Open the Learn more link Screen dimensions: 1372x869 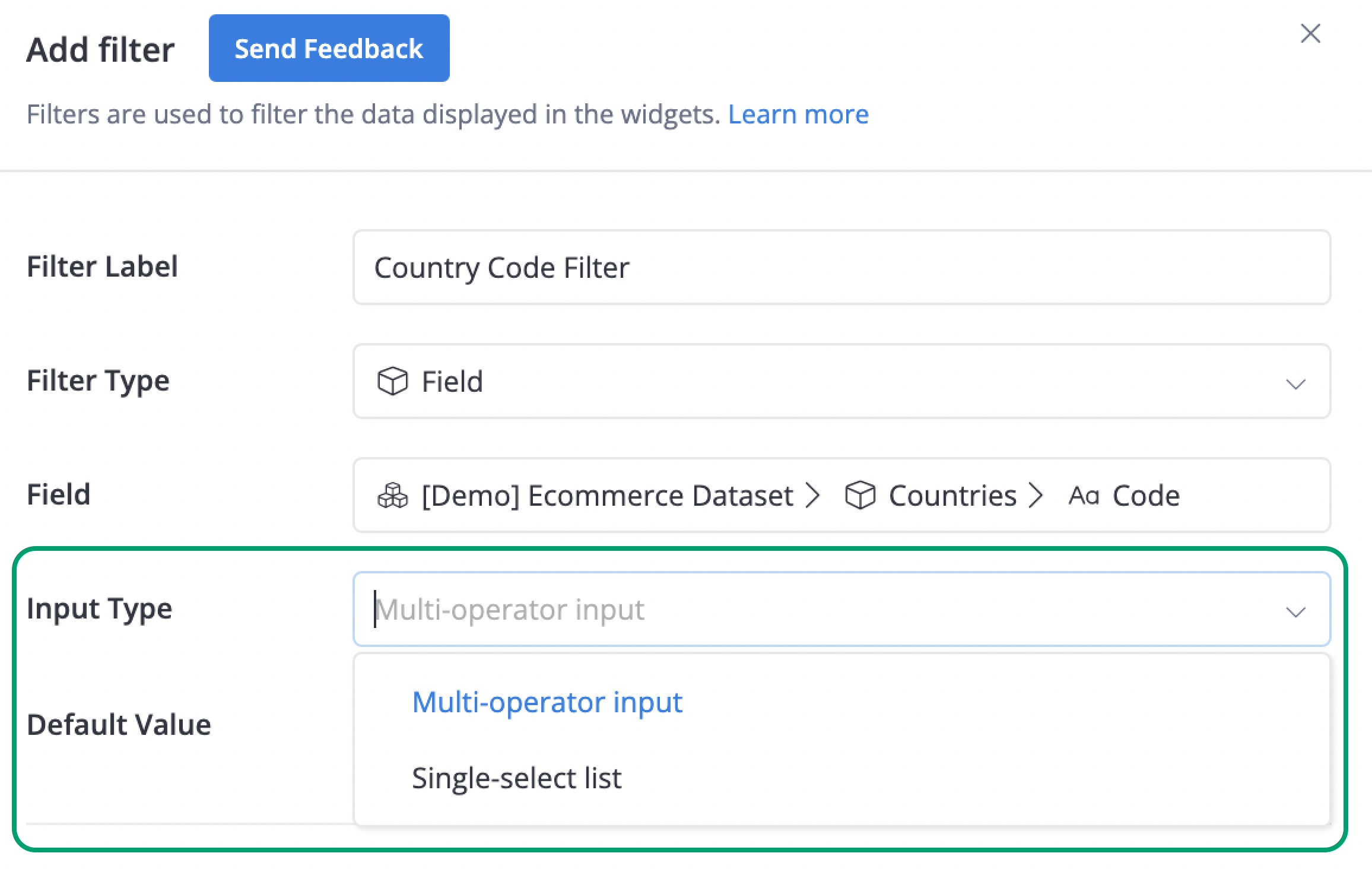[798, 114]
